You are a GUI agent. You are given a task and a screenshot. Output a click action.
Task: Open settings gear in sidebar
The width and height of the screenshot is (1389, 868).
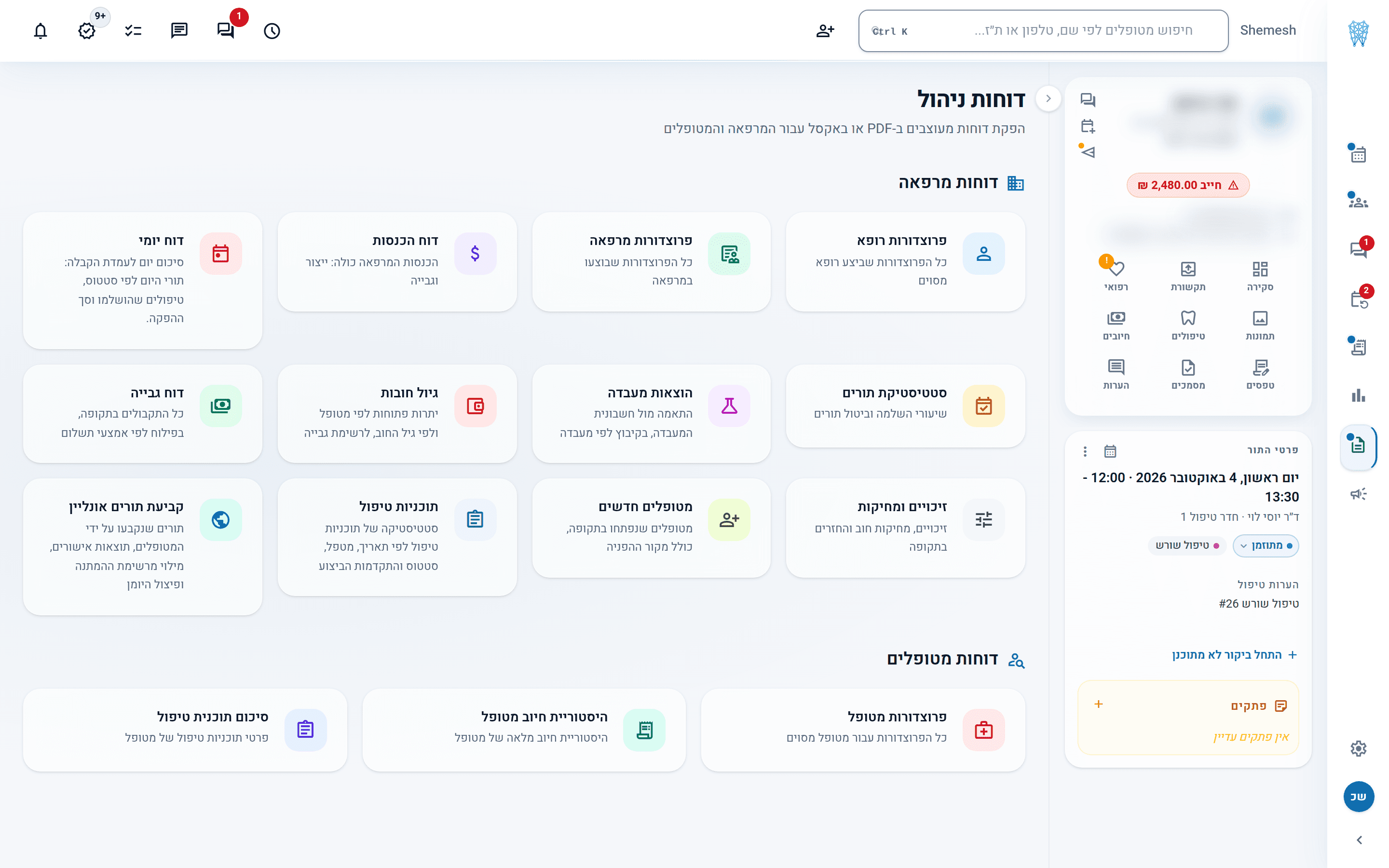tap(1358, 748)
